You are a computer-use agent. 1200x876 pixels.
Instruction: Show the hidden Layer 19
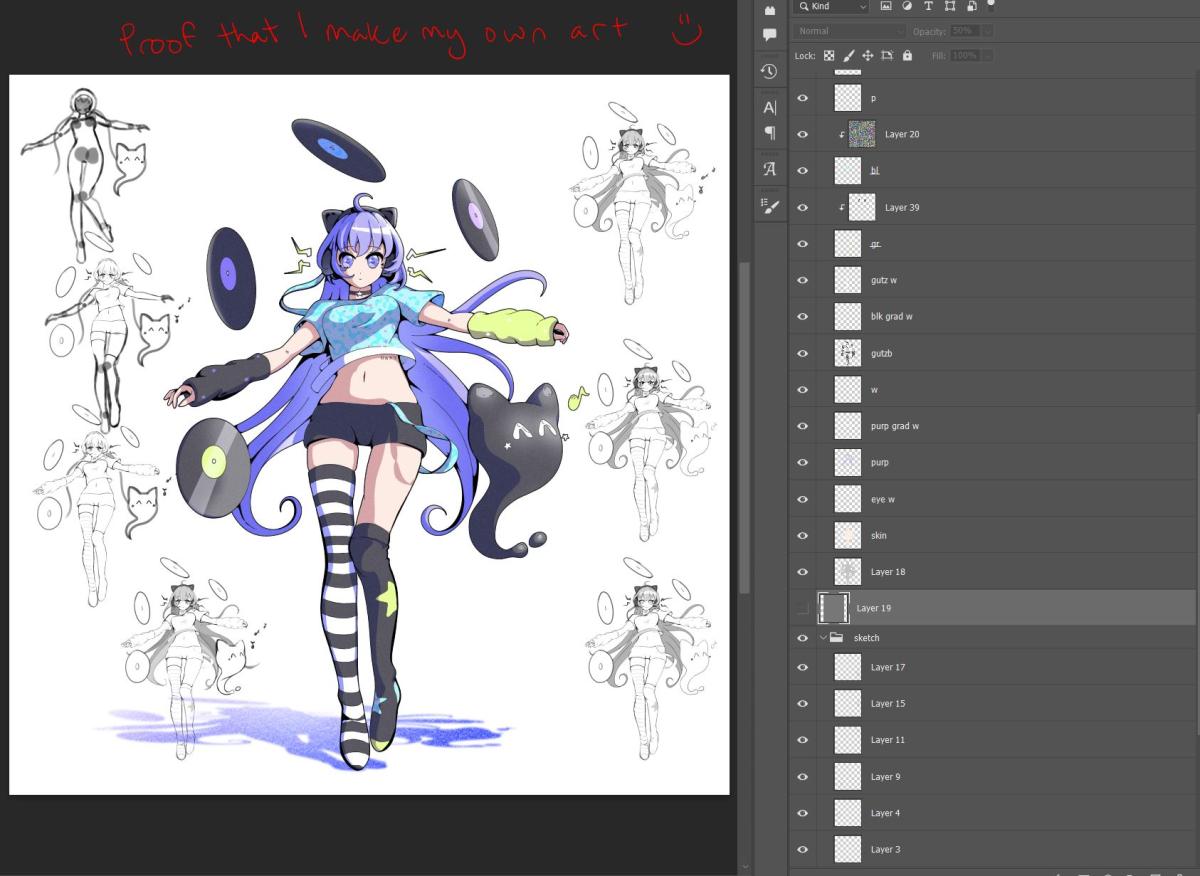(802, 608)
